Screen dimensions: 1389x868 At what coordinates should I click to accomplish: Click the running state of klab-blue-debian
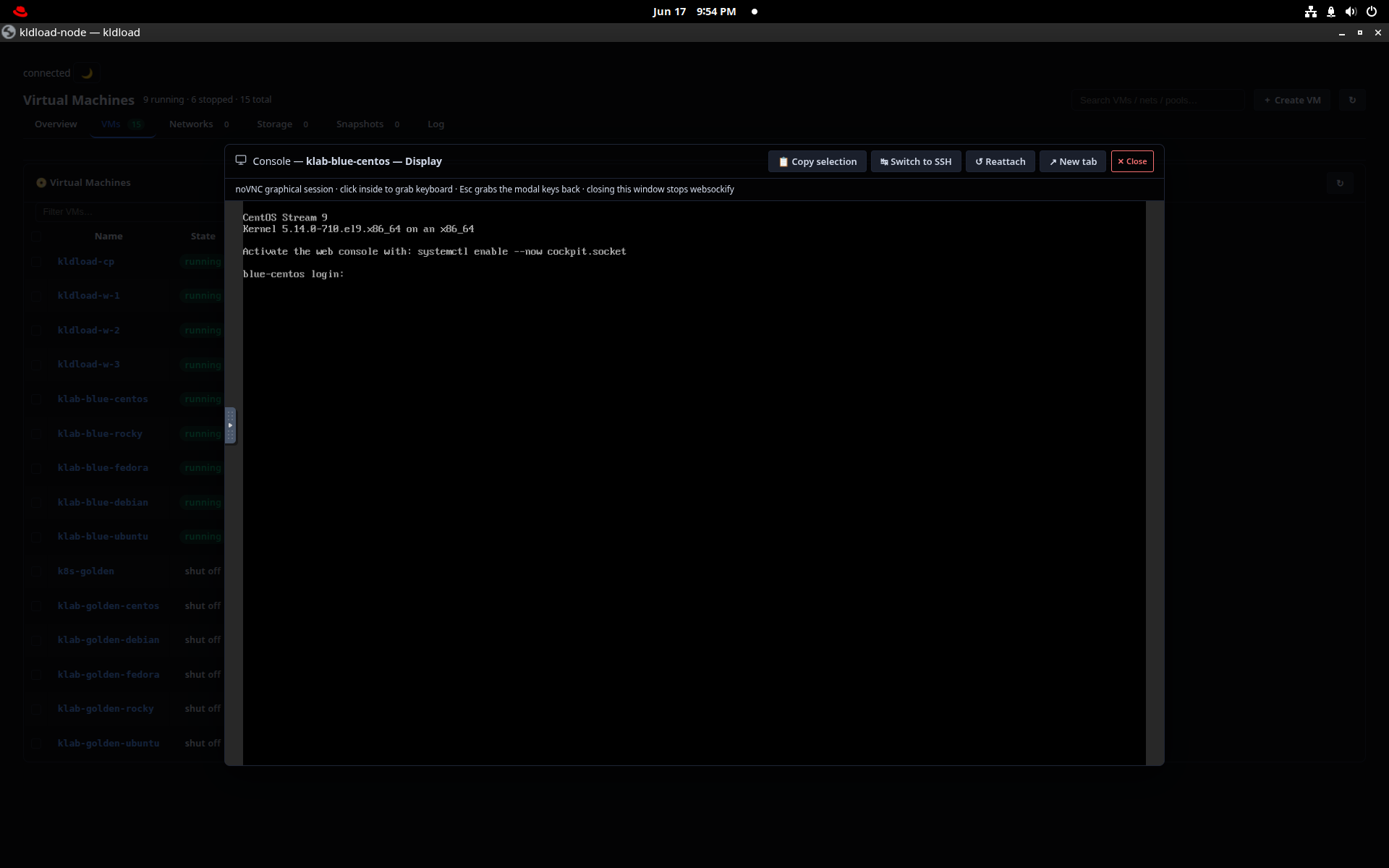click(202, 503)
